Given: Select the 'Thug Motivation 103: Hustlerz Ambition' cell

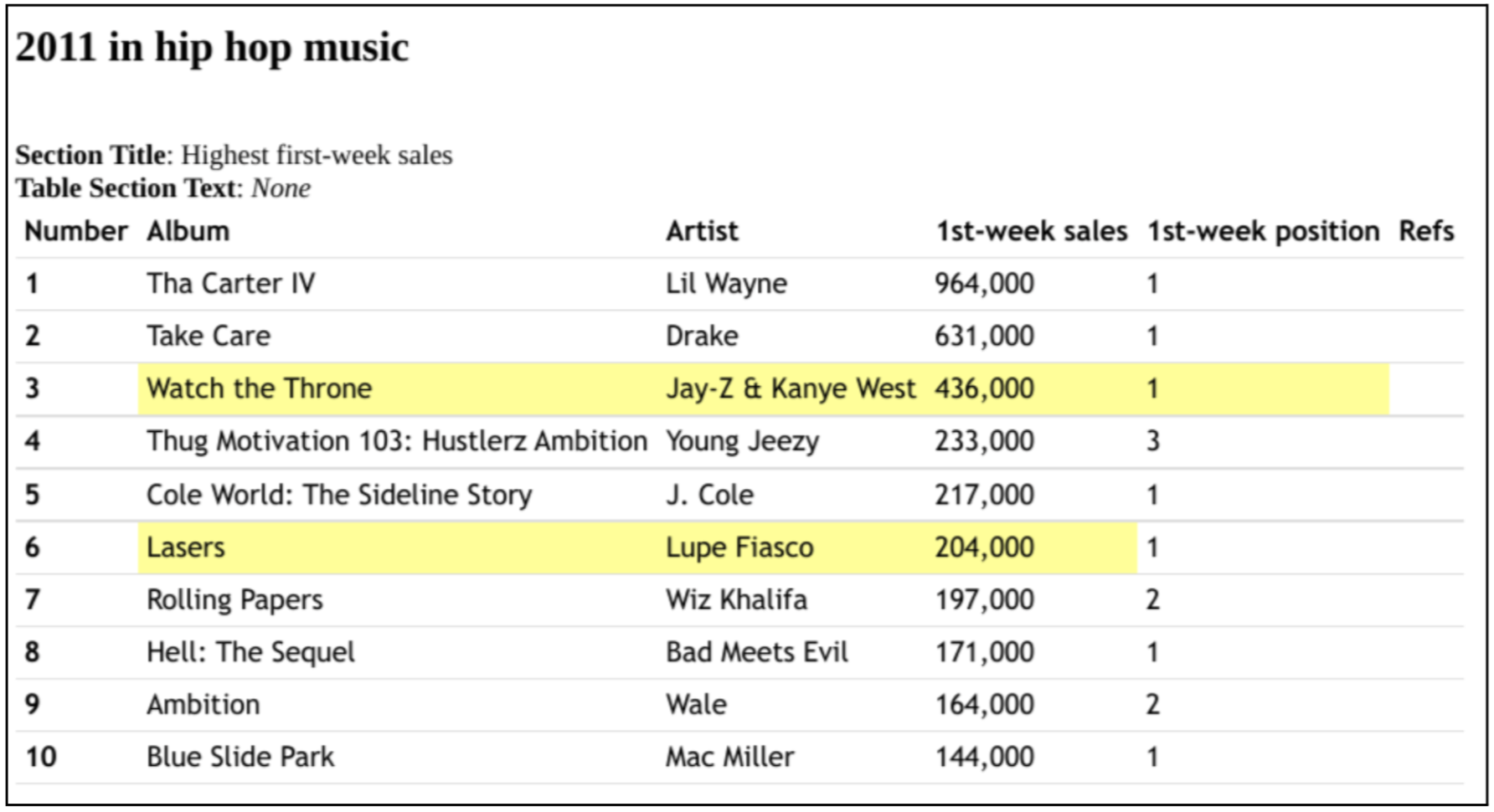Looking at the screenshot, I should click(396, 441).
